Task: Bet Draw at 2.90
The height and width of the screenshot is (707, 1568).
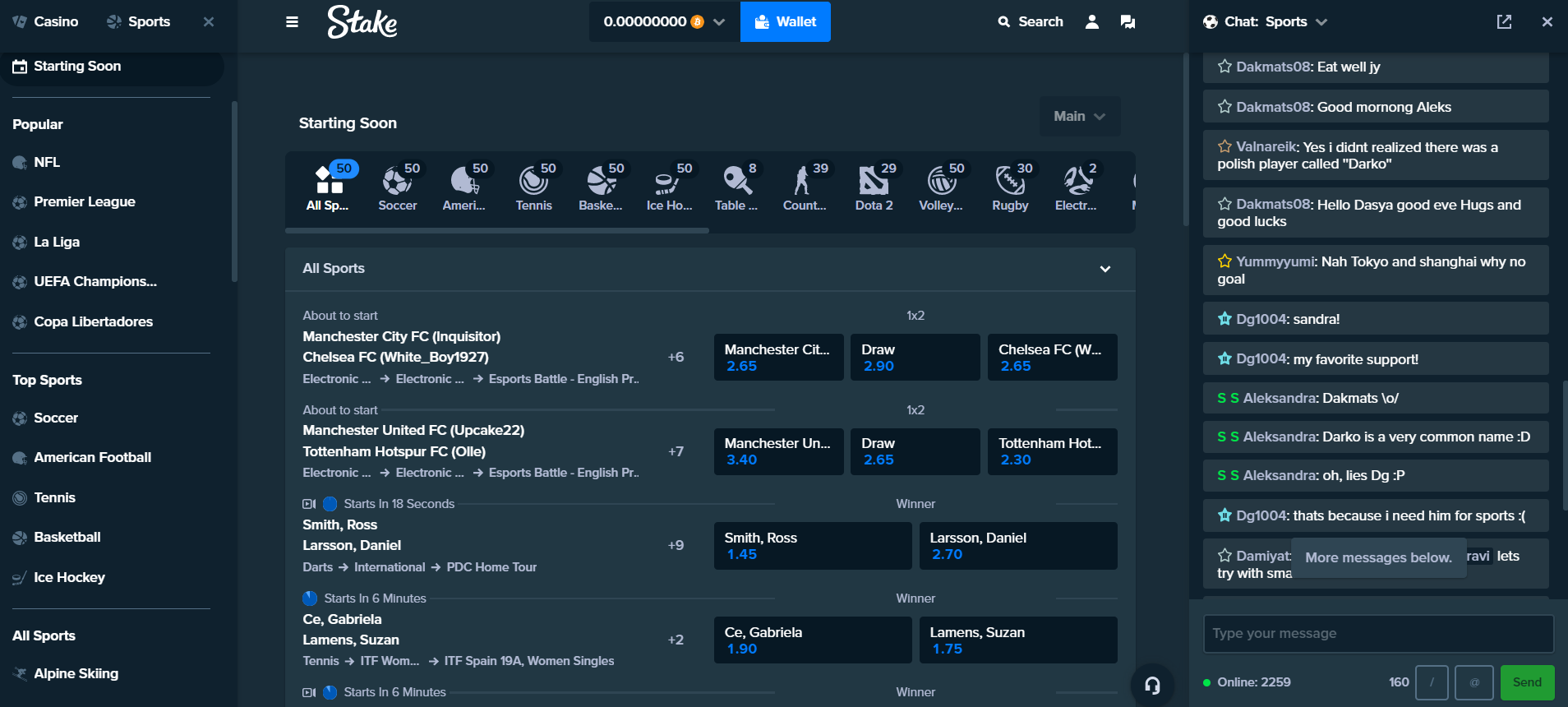Action: click(915, 357)
